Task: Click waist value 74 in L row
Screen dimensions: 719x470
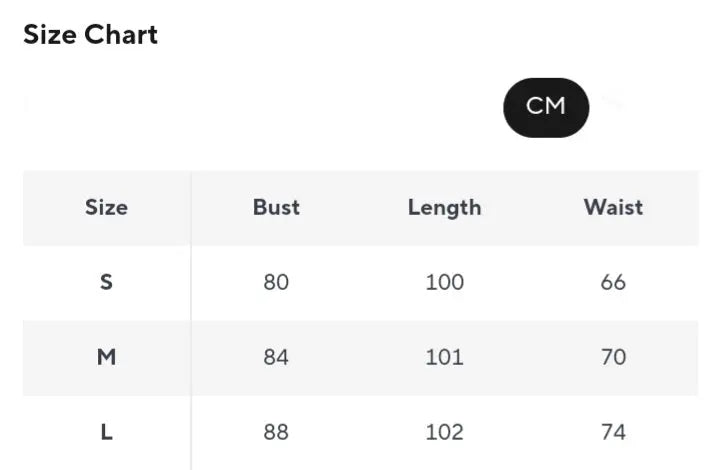Action: 613,432
